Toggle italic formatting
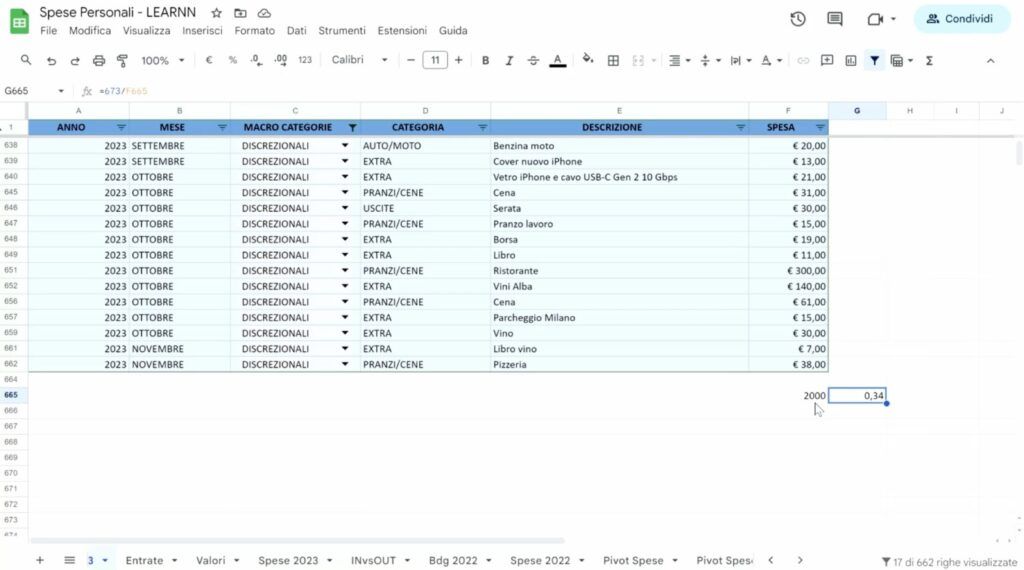This screenshot has width=1024, height=570. (x=509, y=60)
